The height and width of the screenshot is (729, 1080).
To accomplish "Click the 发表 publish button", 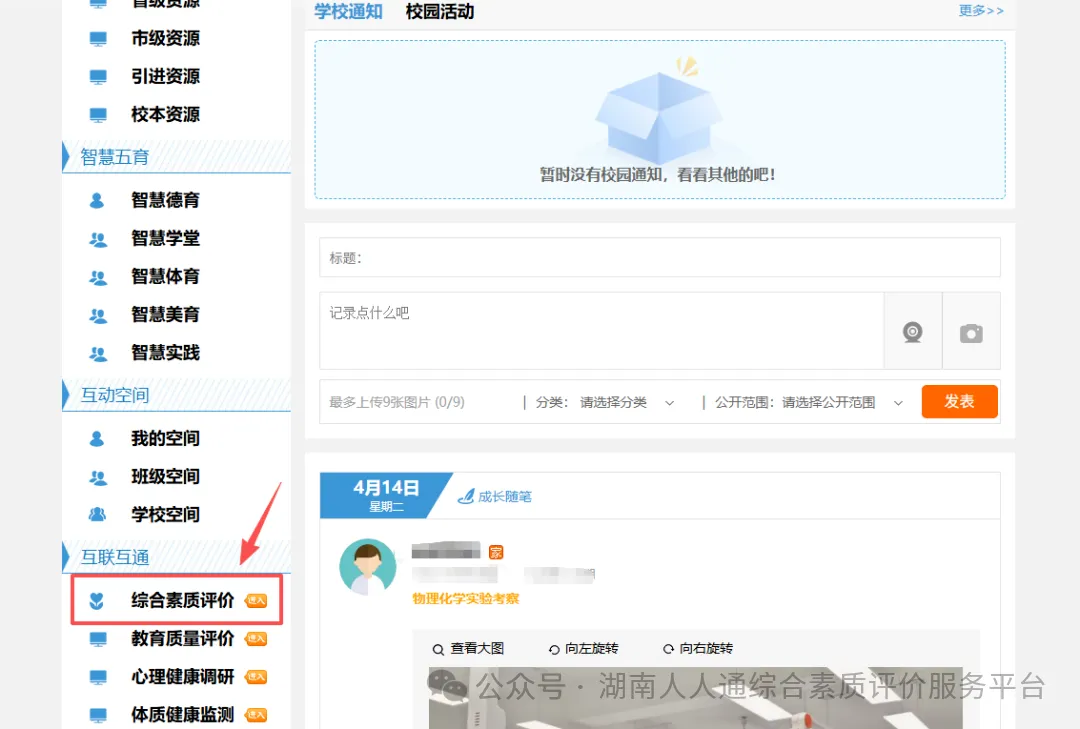I will point(959,401).
